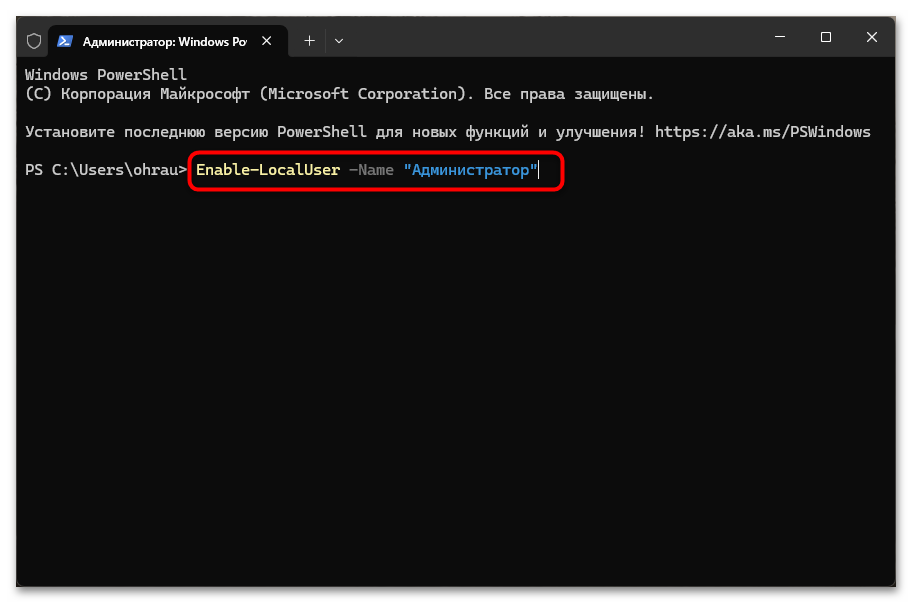This screenshot has width=912, height=603.
Task: Click the Enable-LocalUser command text
Action: tap(268, 170)
